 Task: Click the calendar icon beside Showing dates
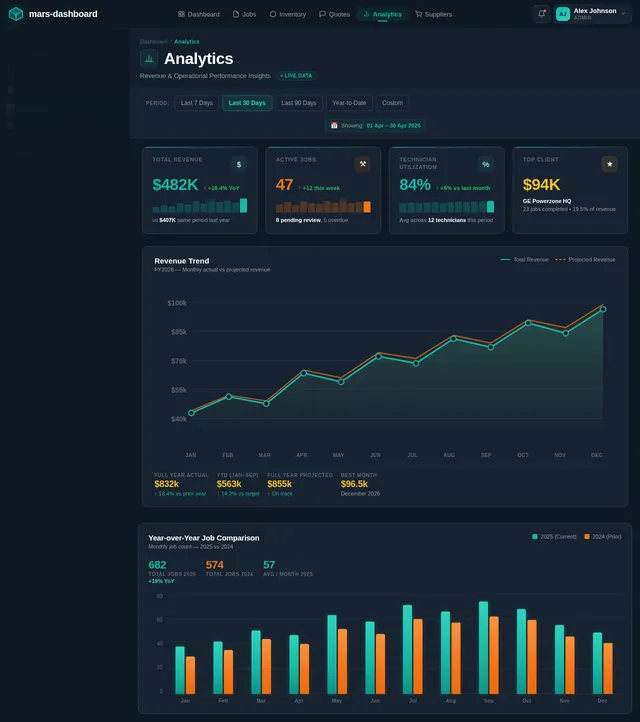334,125
